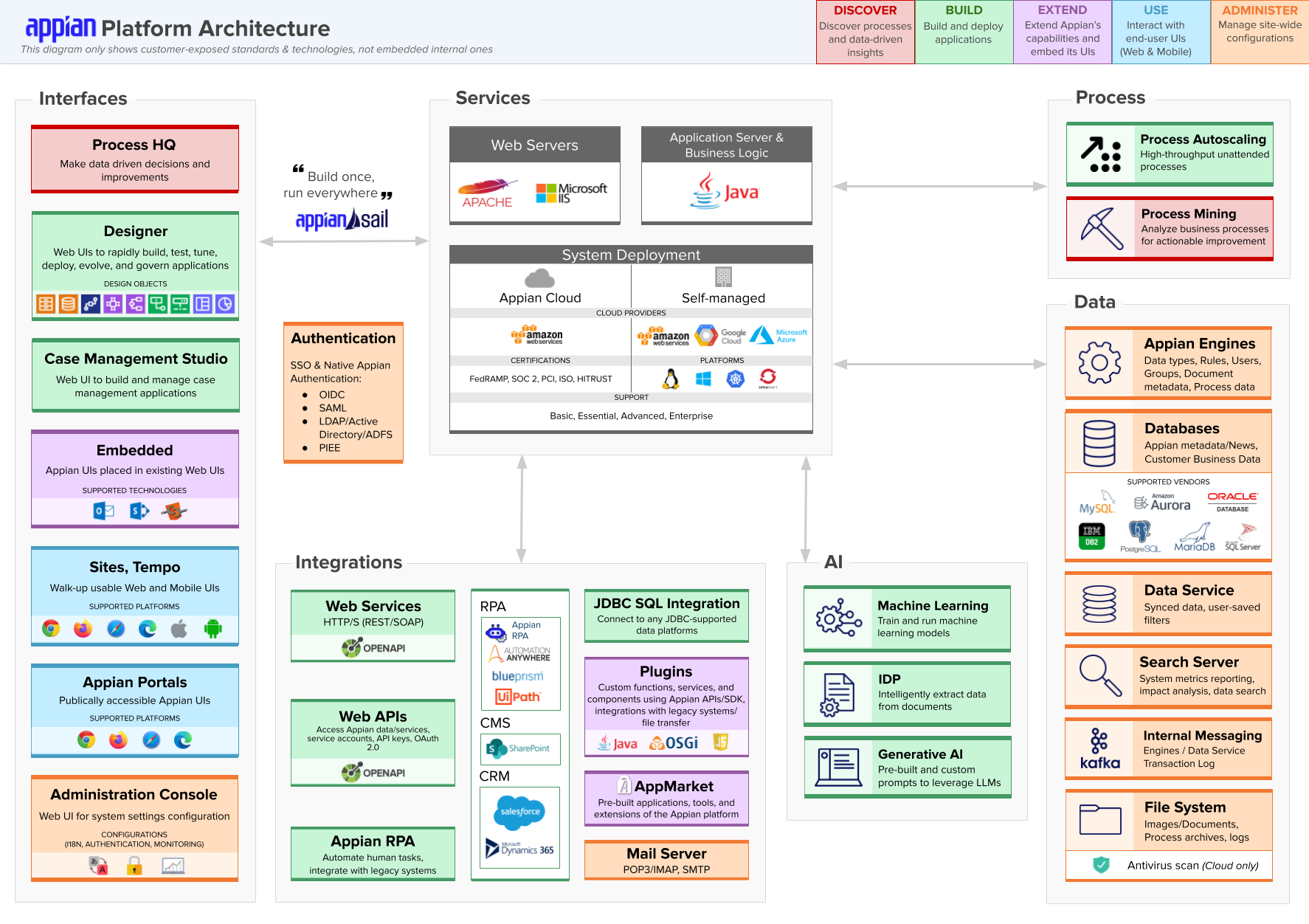Click the OpenAPI logo under Web Services
This screenshot has height=924, width=1309.
tap(373, 648)
